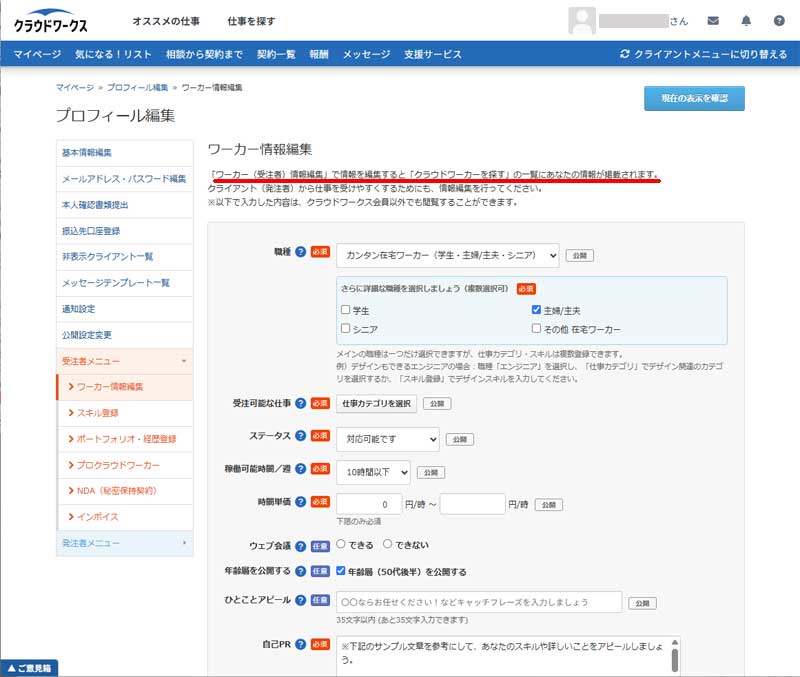Click the help icon beside ウェブ会議
This screenshot has width=800, height=677.
(300, 545)
